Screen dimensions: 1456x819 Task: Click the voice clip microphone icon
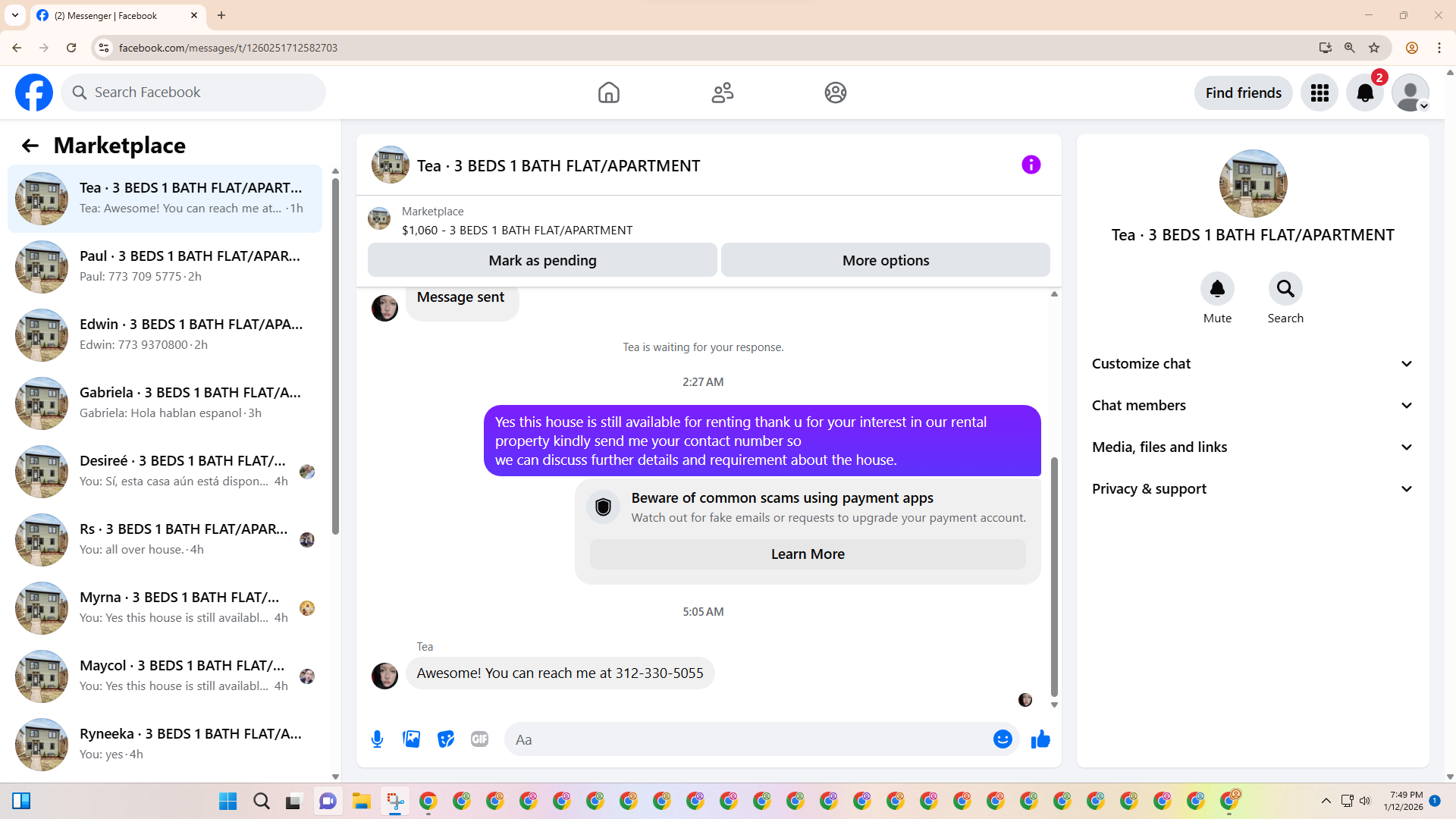(x=377, y=739)
